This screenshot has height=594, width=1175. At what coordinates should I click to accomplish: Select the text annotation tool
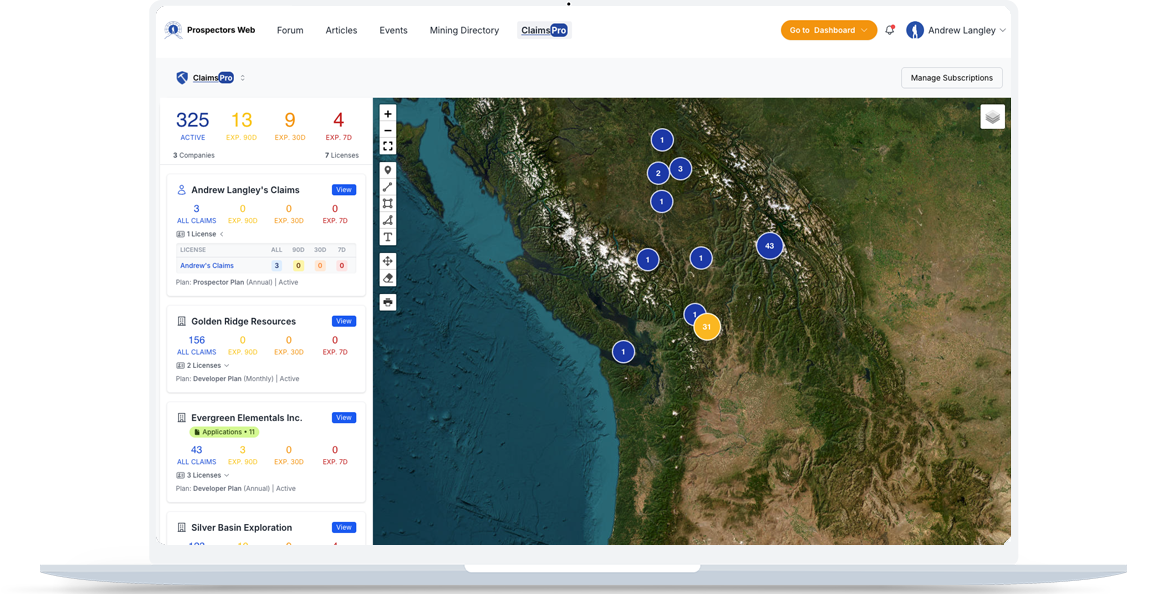388,236
